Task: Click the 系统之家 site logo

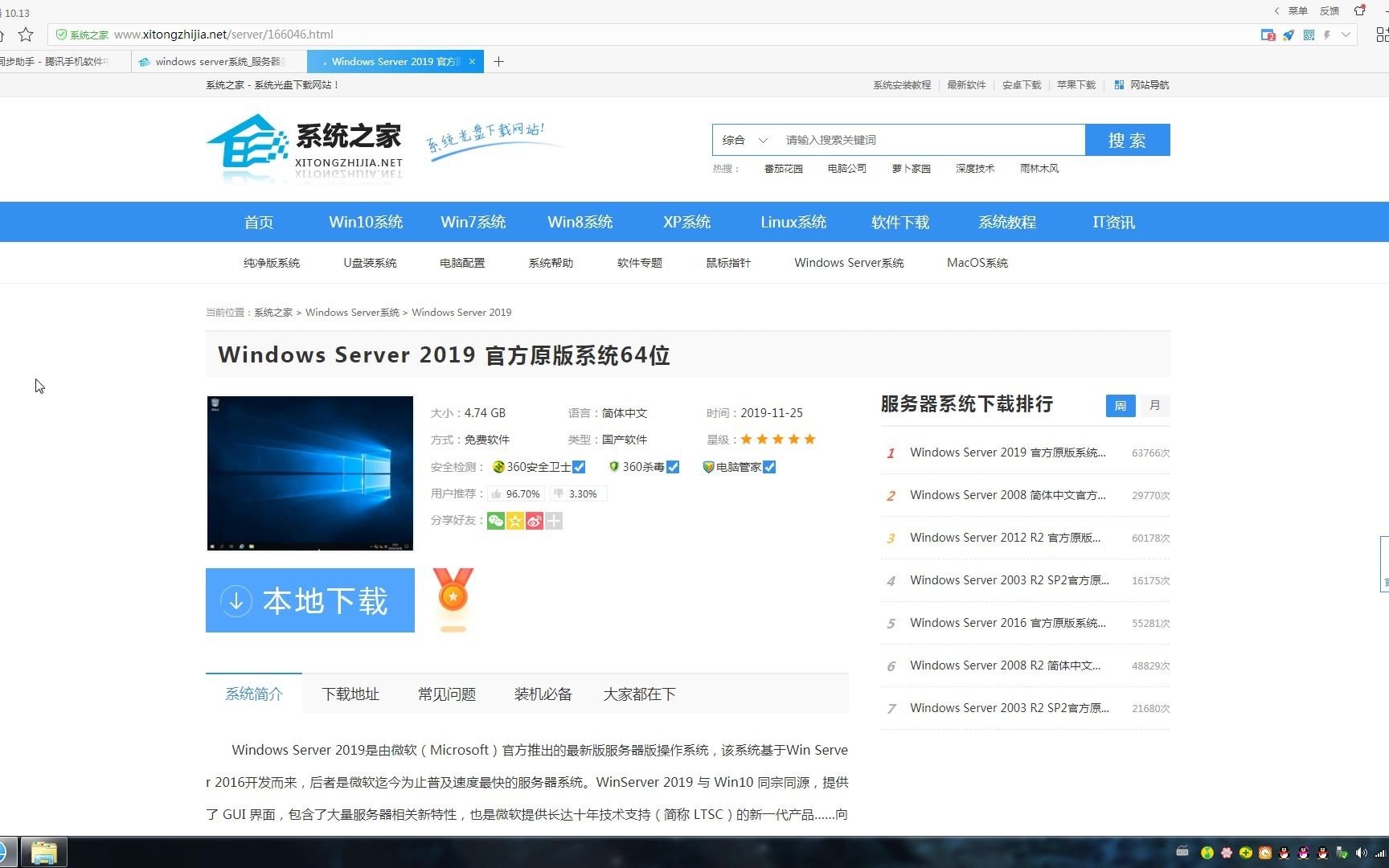Action: point(305,145)
